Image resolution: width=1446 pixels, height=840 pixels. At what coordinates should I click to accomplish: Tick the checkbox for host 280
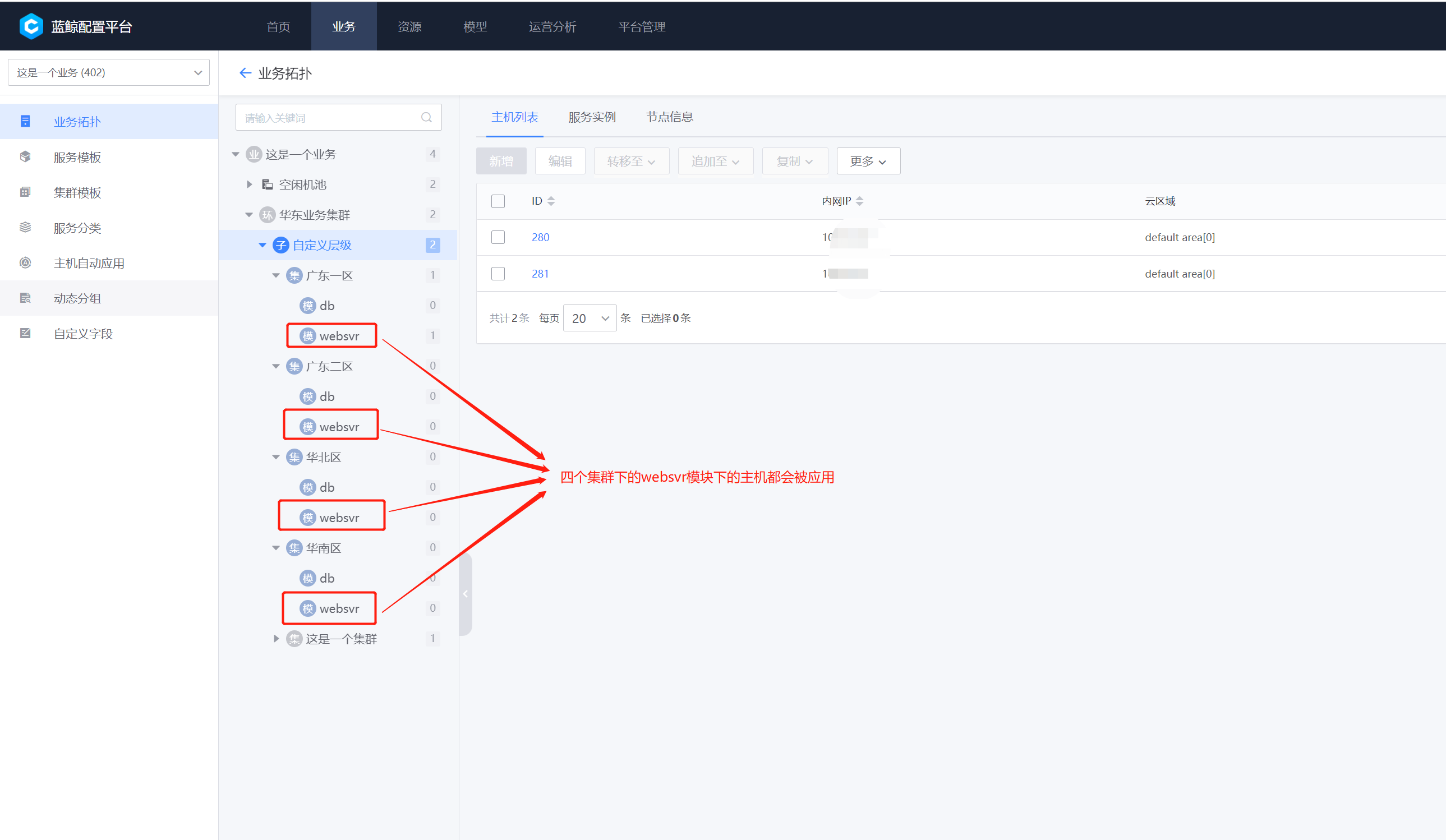pyautogui.click(x=498, y=237)
